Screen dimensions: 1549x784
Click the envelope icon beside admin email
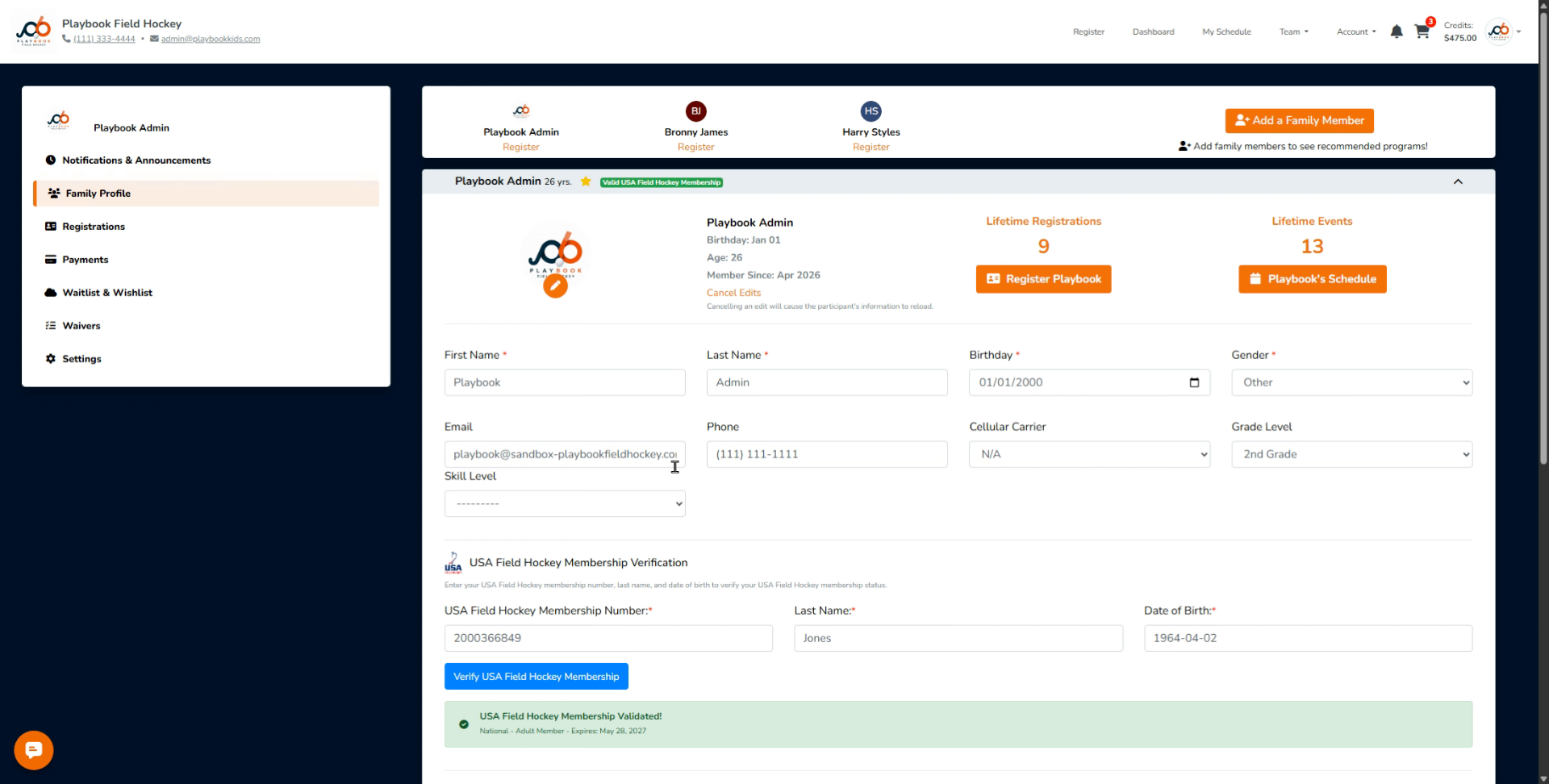[x=154, y=39]
